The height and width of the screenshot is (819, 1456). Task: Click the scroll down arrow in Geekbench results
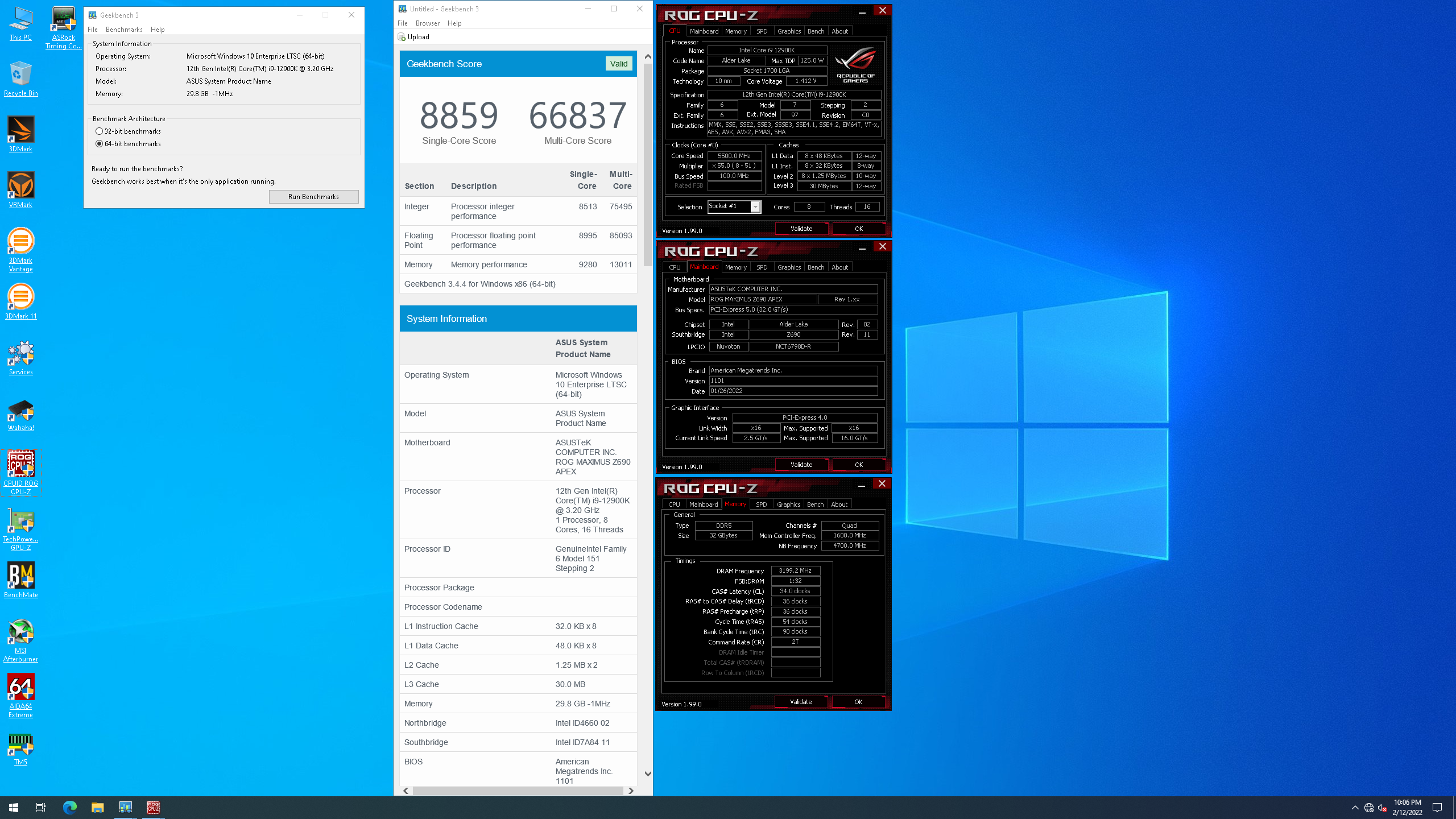tap(648, 773)
